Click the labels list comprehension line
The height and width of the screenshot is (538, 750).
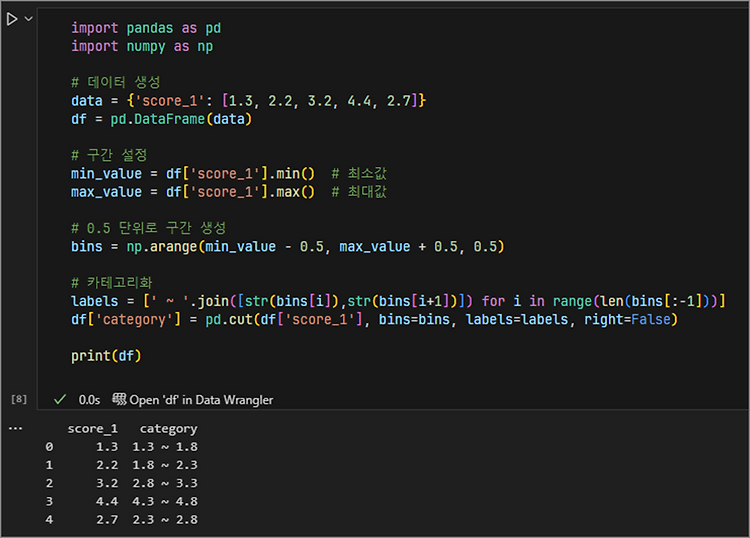pyautogui.click(x=398, y=301)
